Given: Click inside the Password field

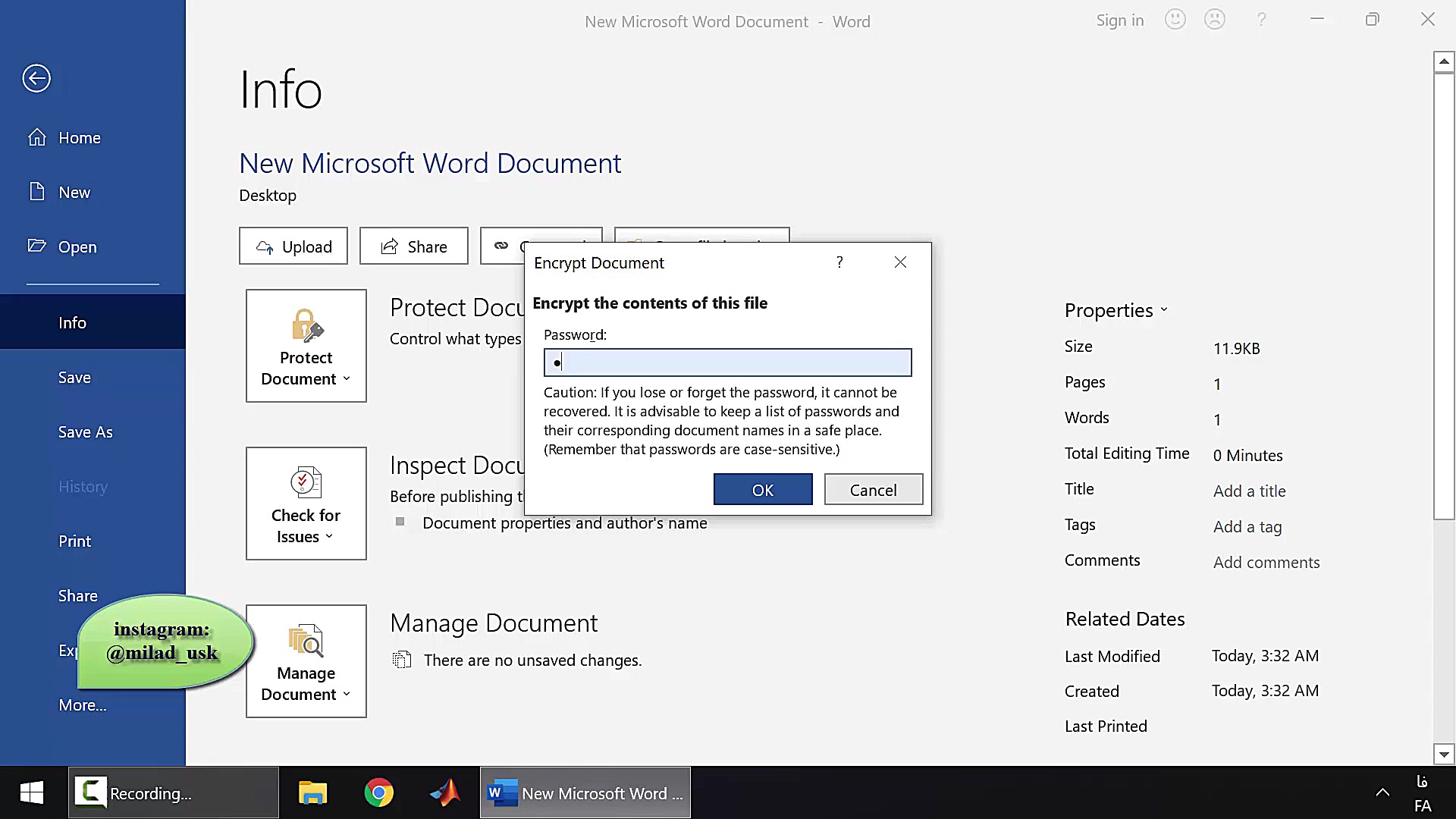Looking at the screenshot, I should tap(728, 363).
